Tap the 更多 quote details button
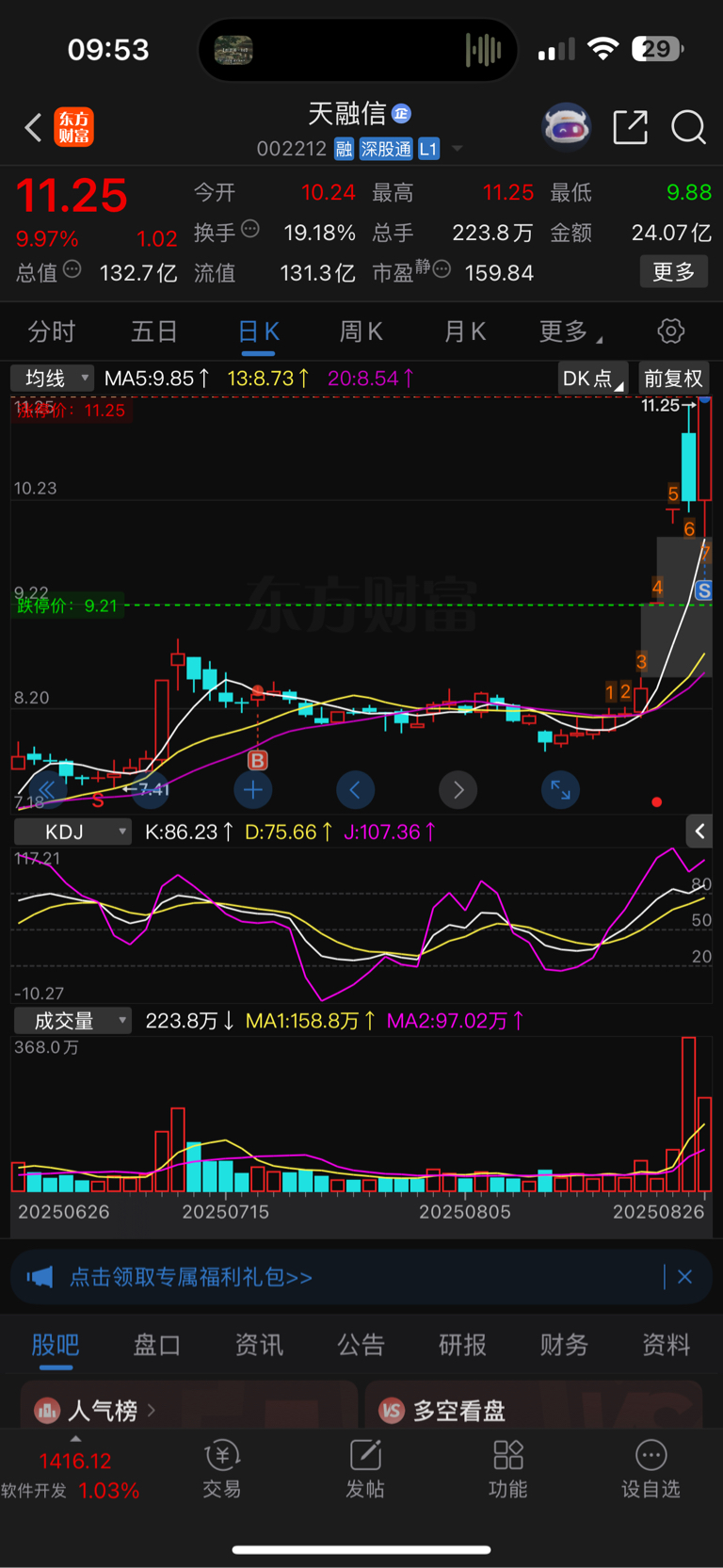Screen dimensions: 723x1568 (x=674, y=272)
